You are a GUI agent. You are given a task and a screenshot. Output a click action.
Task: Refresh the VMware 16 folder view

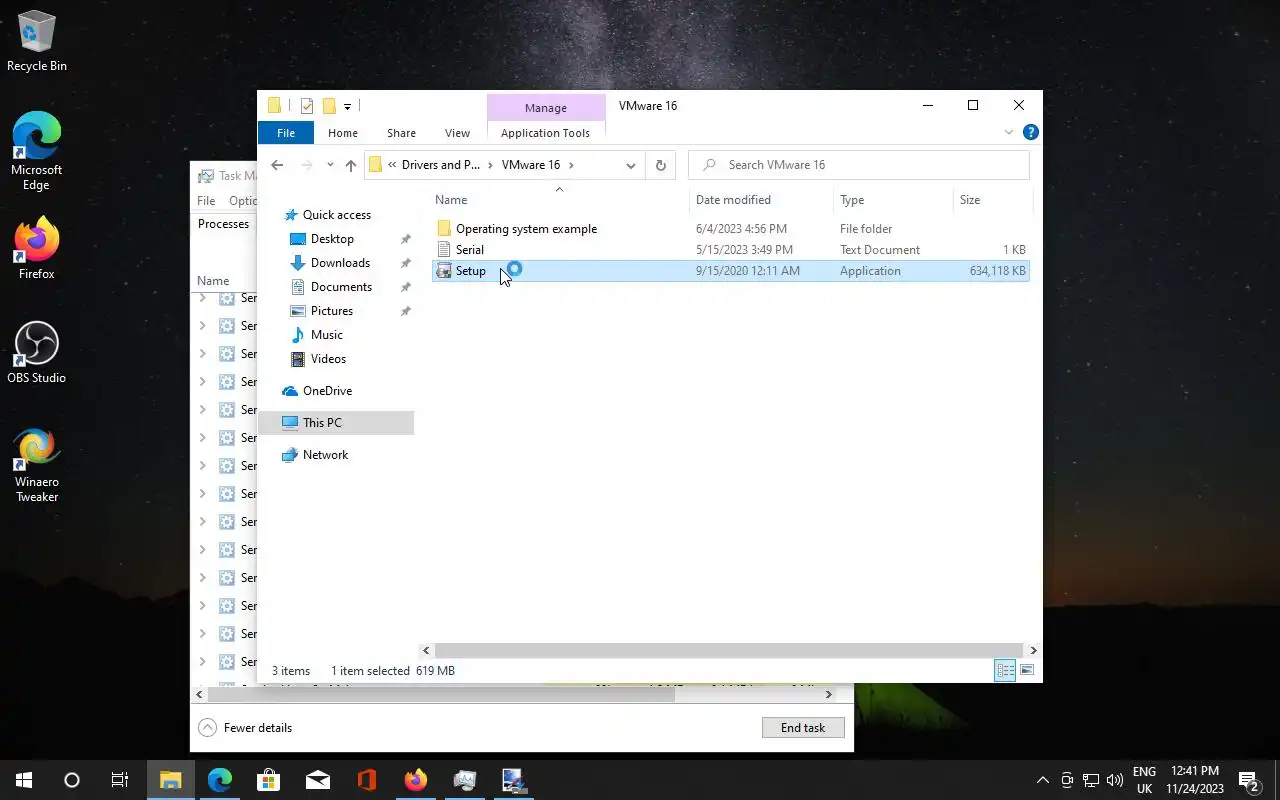660,165
